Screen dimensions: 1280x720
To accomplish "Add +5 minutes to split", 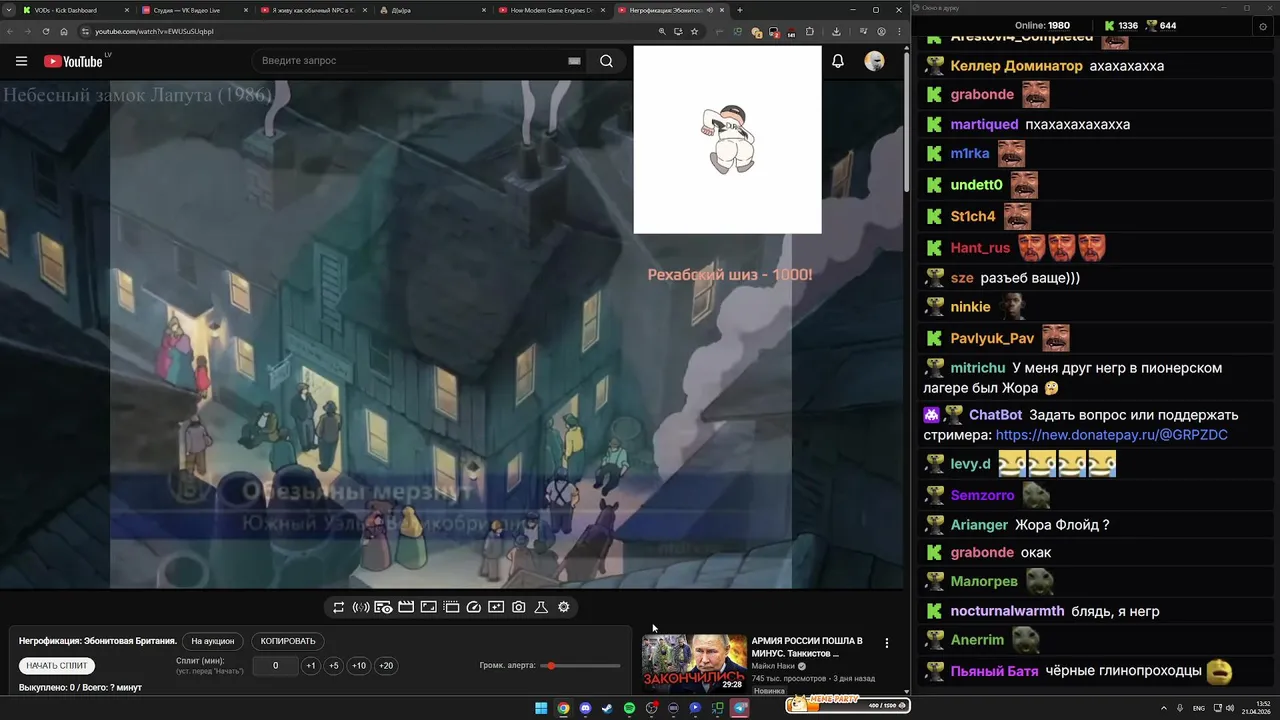I will point(334,666).
